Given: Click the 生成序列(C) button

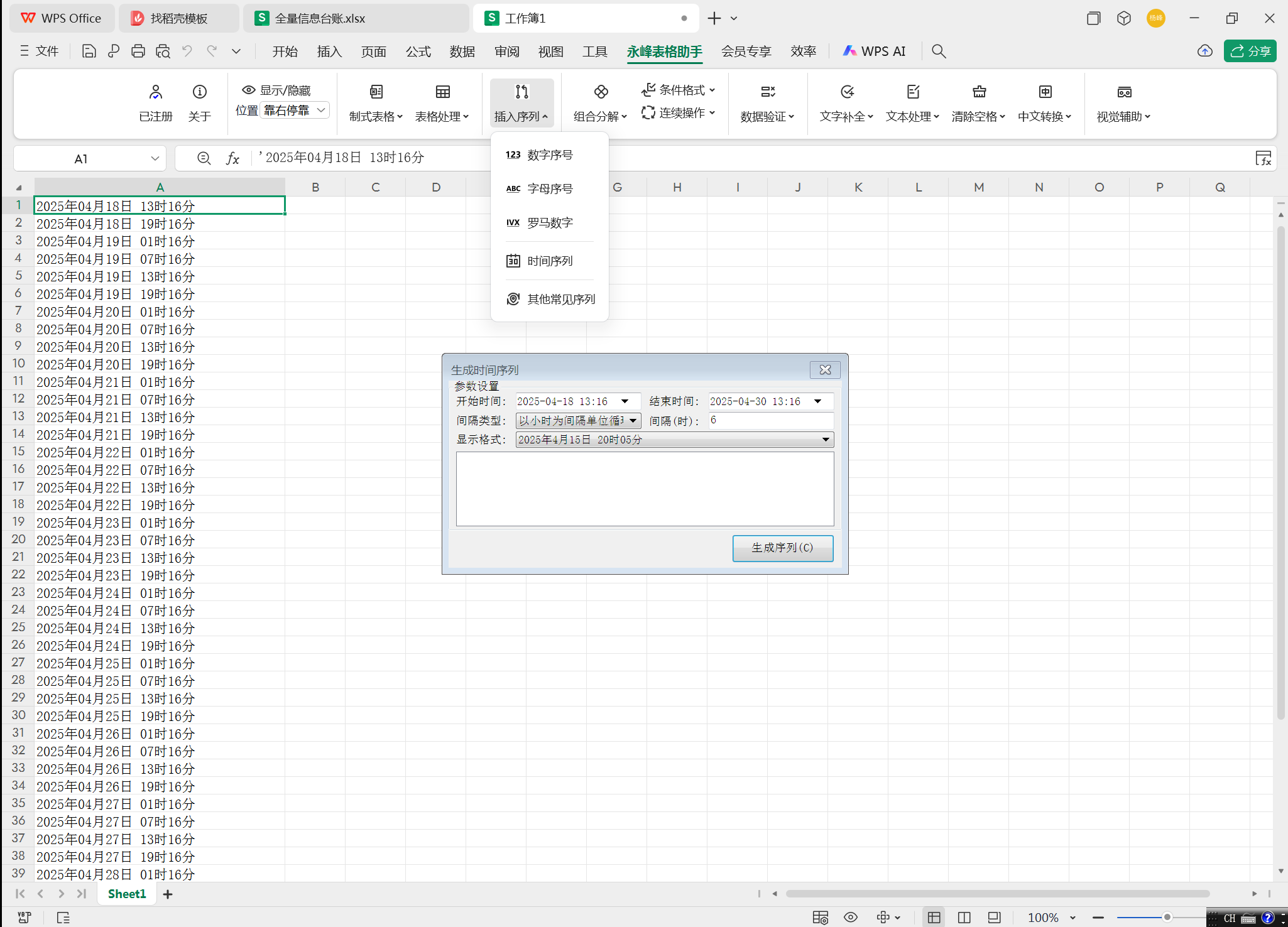Looking at the screenshot, I should click(782, 548).
